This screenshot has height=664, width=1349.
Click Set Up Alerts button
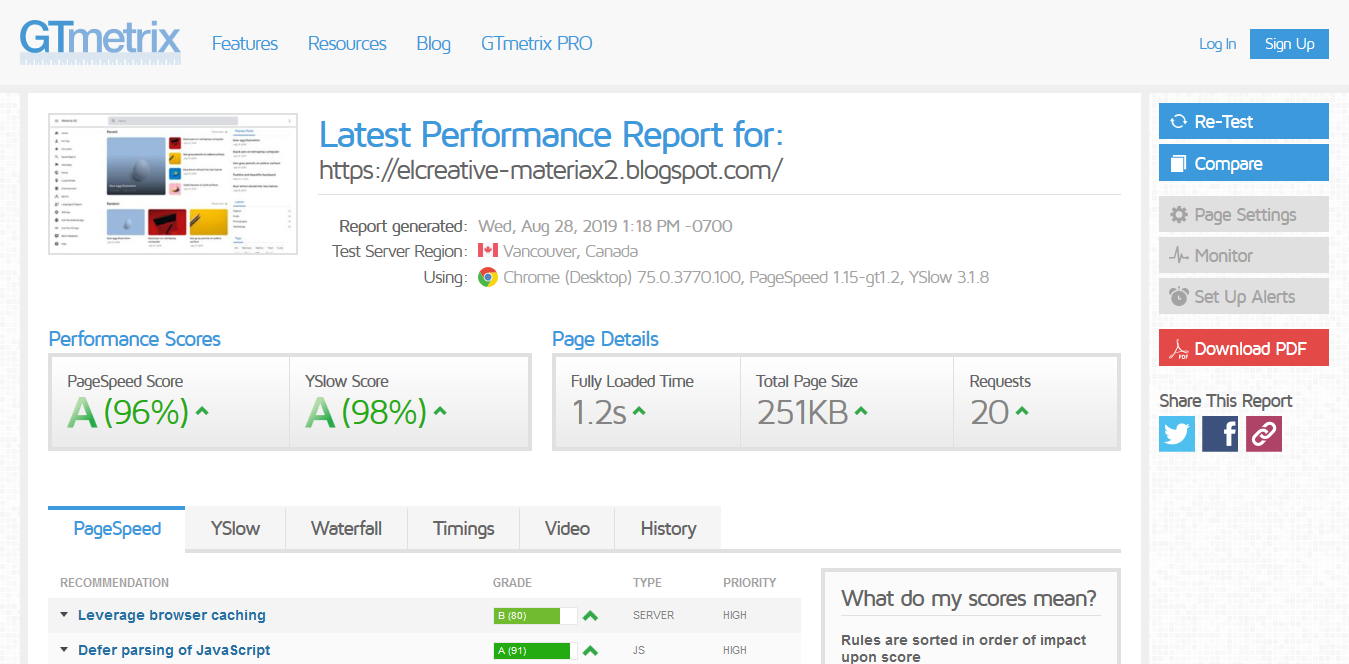pos(1244,296)
